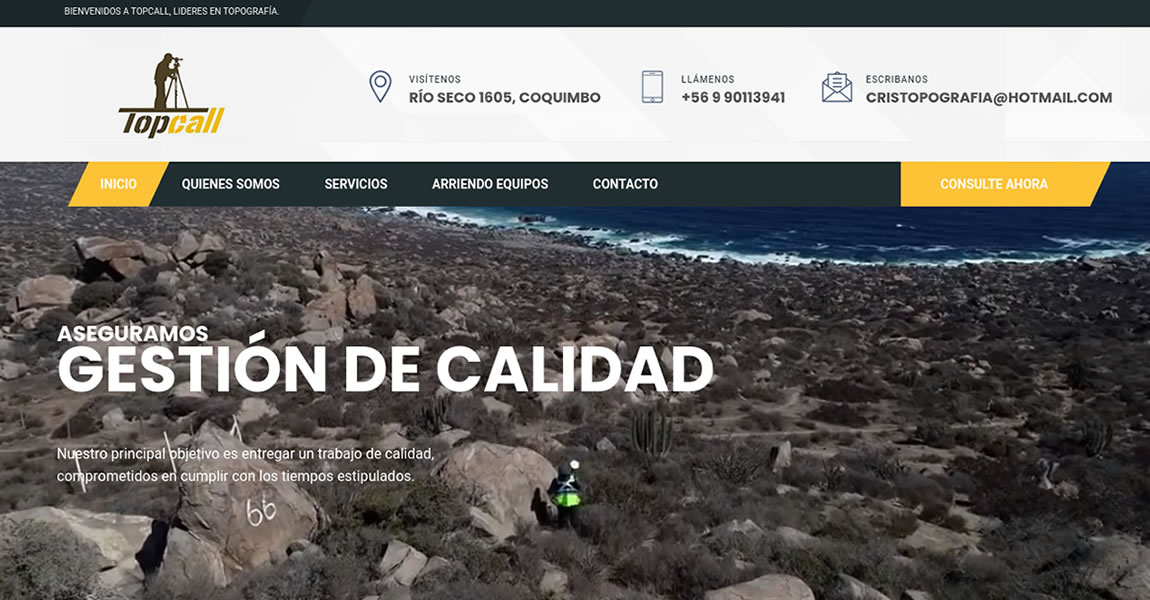The height and width of the screenshot is (600, 1150).
Task: Click the Llámenos label
Action: pos(708,79)
